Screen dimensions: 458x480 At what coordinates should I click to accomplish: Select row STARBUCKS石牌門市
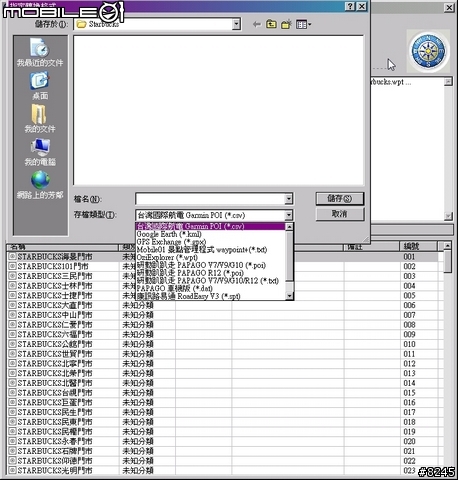222,451
